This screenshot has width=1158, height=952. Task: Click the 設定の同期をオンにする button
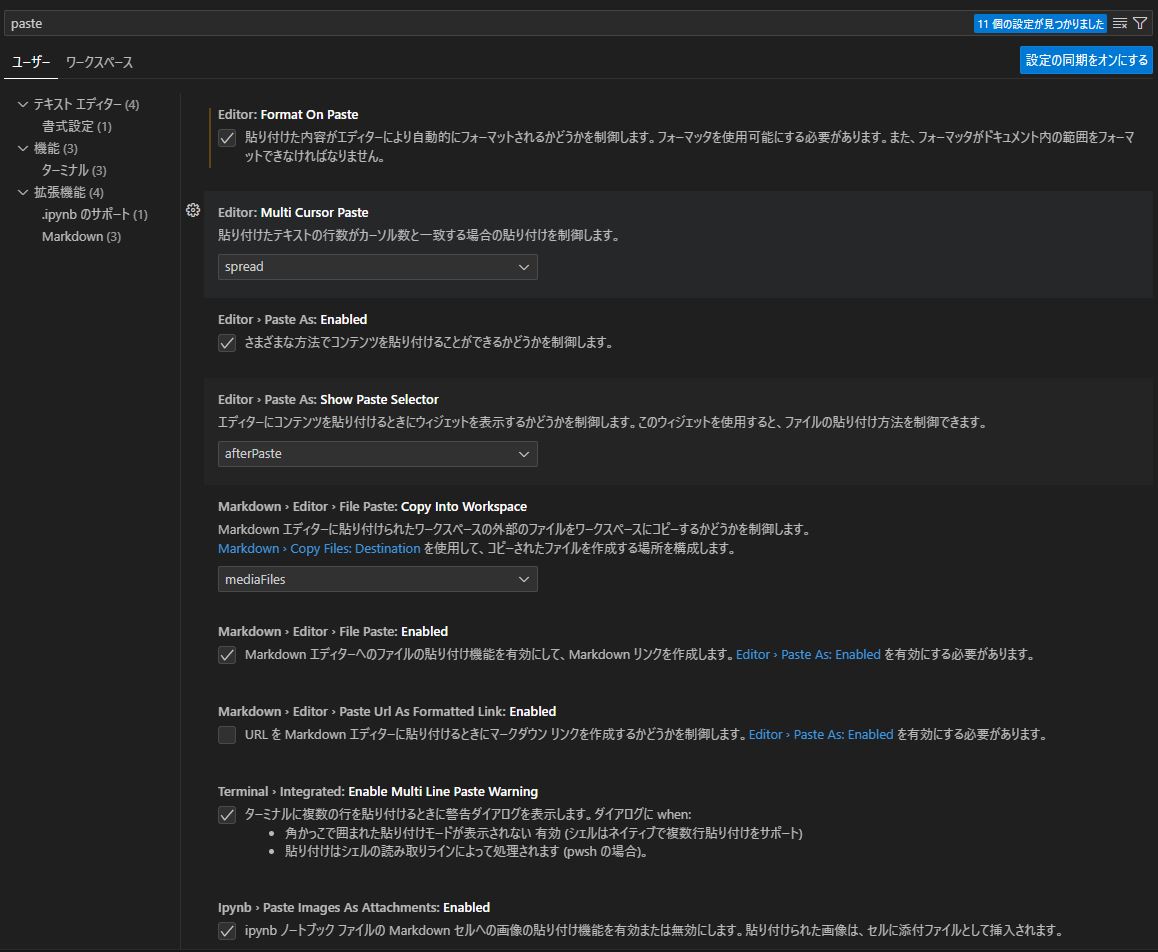pyautogui.click(x=1086, y=60)
